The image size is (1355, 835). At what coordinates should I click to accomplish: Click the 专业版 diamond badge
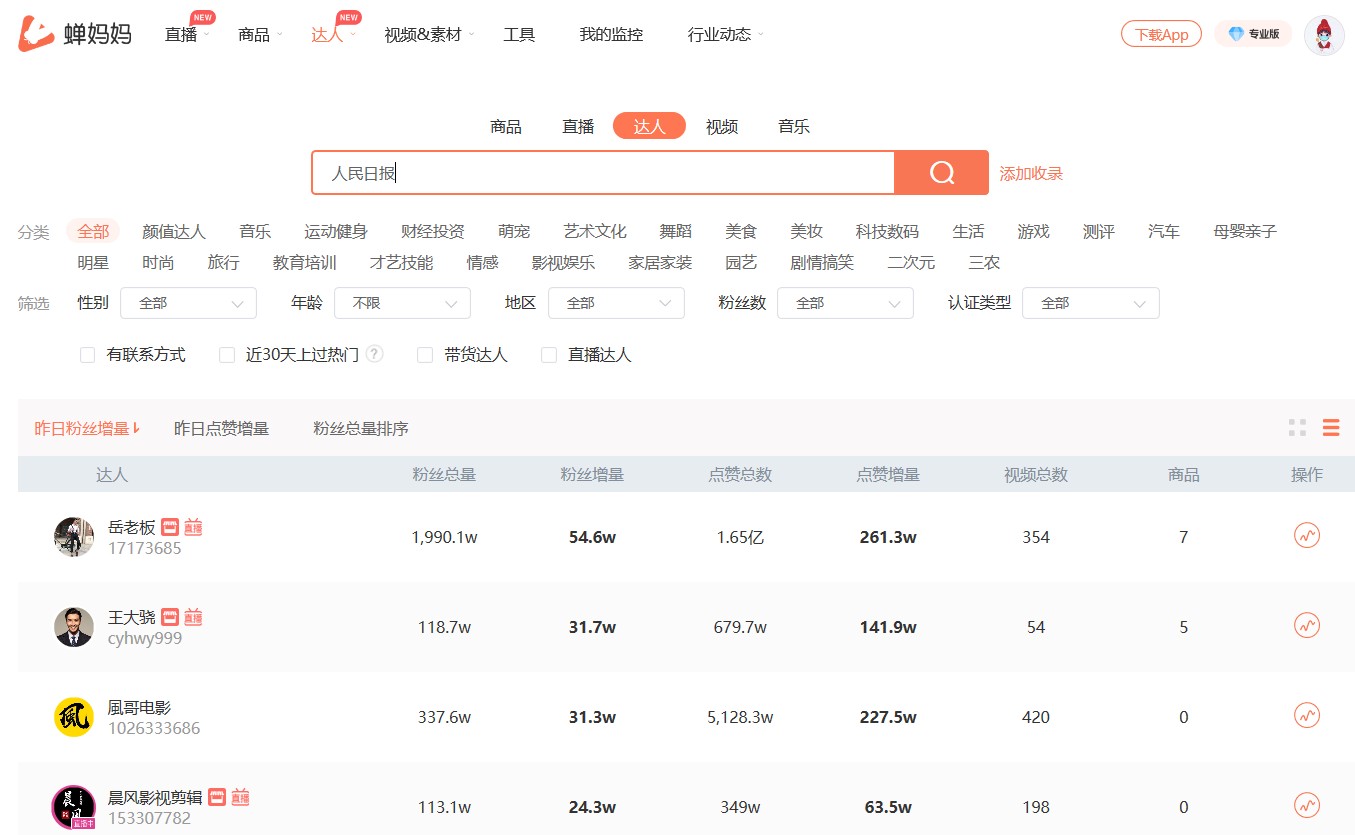[1253, 34]
